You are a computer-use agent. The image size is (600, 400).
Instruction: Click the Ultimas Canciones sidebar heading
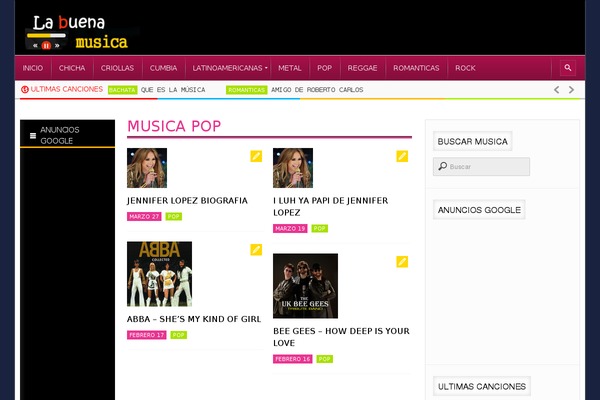(482, 386)
